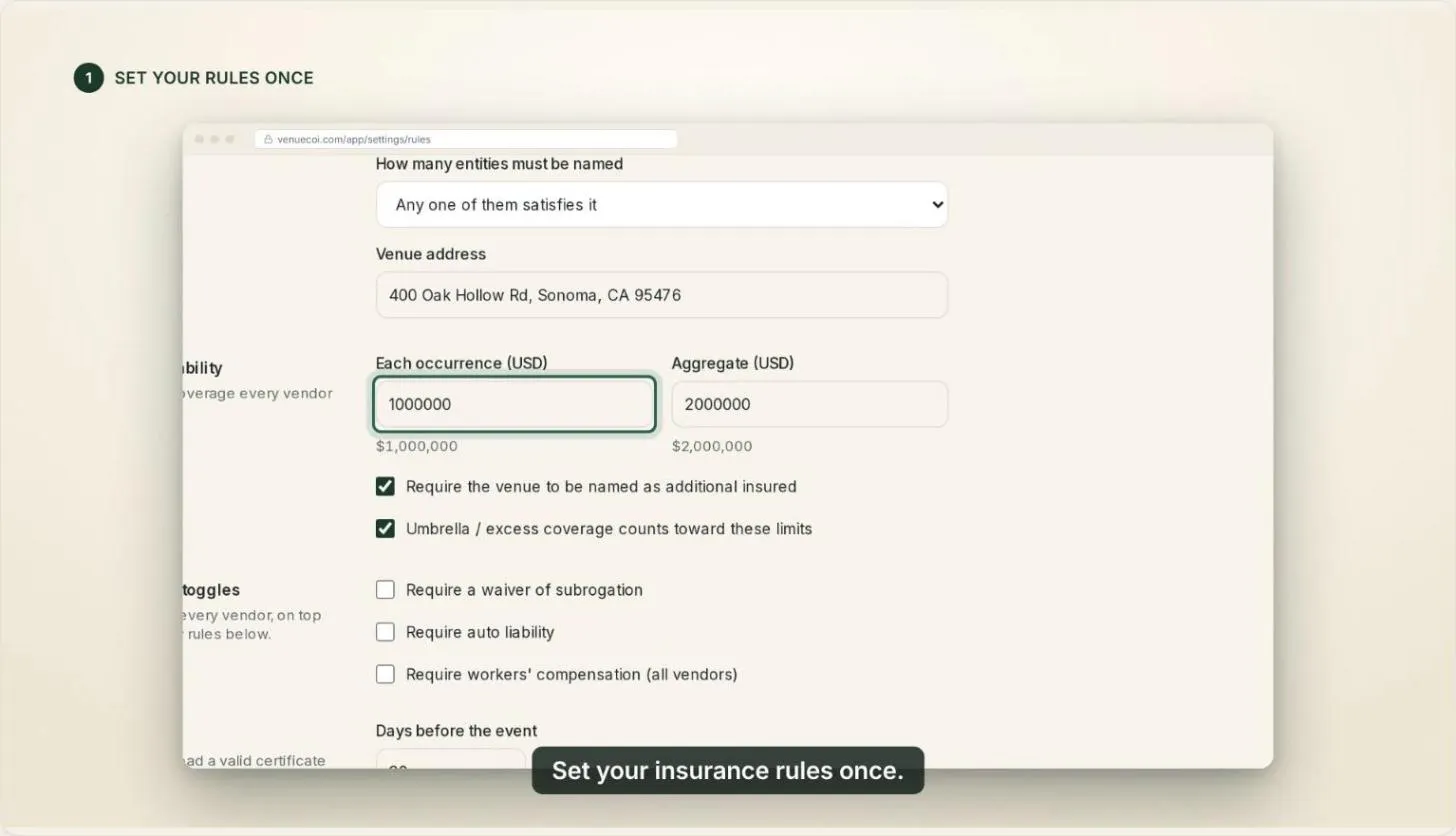The image size is (1456, 836).
Task: Enable 'Require a waiver of subrogation' checkbox
Action: tap(385, 590)
